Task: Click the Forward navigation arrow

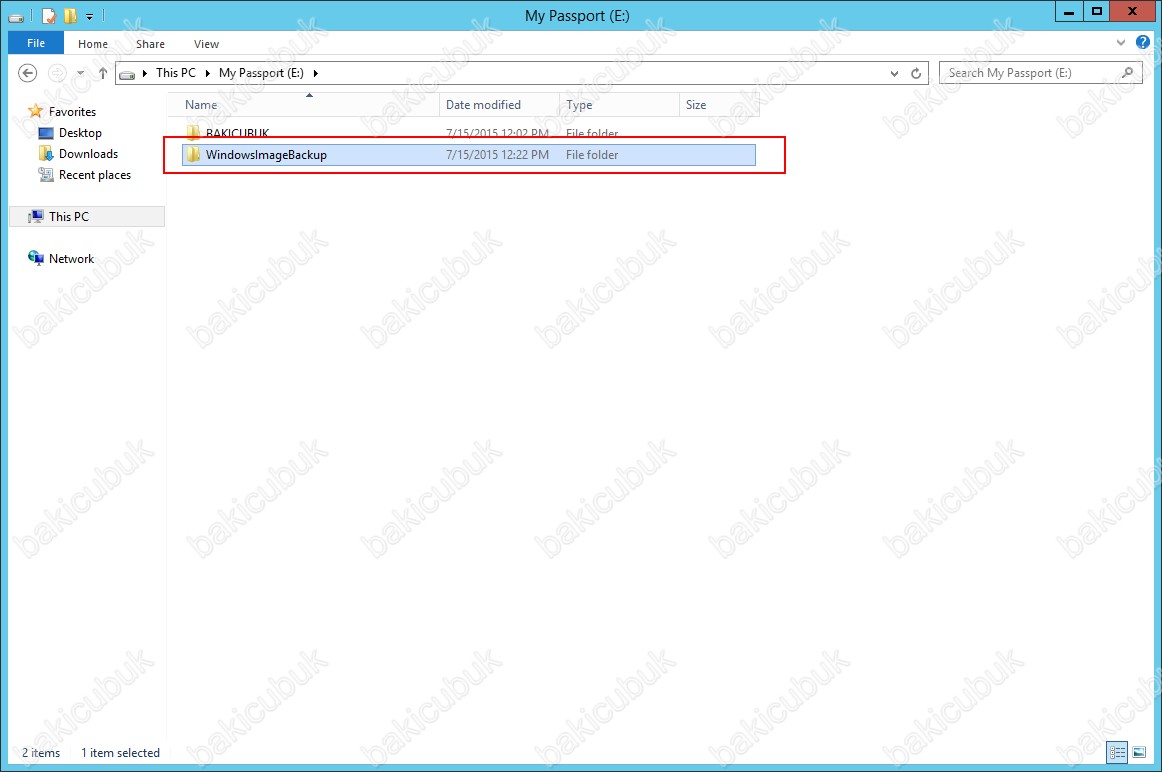Action: tap(57, 73)
